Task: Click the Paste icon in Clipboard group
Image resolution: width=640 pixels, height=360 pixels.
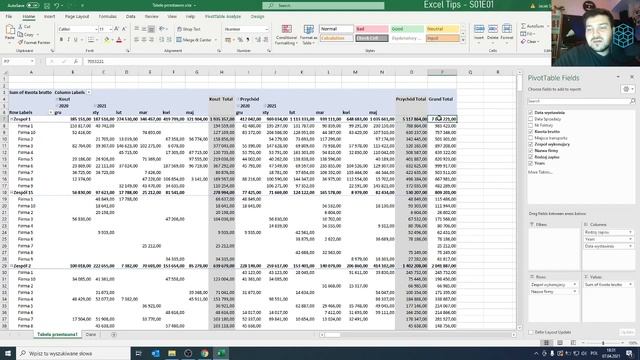Action: tap(10, 30)
